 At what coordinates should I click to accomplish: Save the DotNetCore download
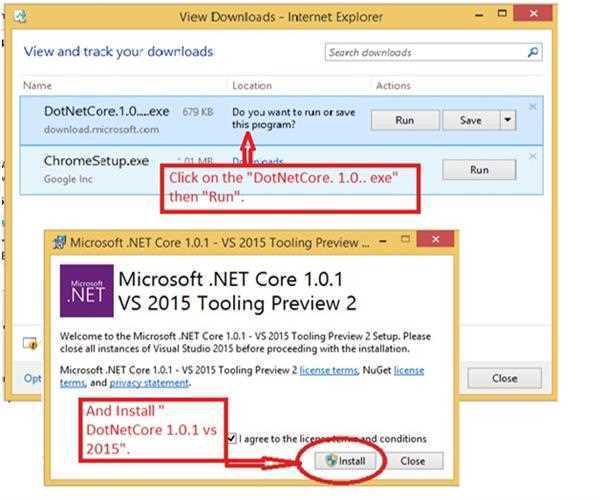[470, 120]
